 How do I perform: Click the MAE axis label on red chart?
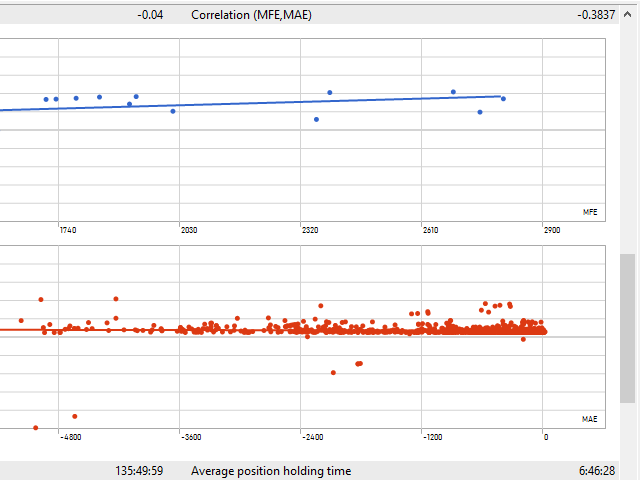coord(590,419)
